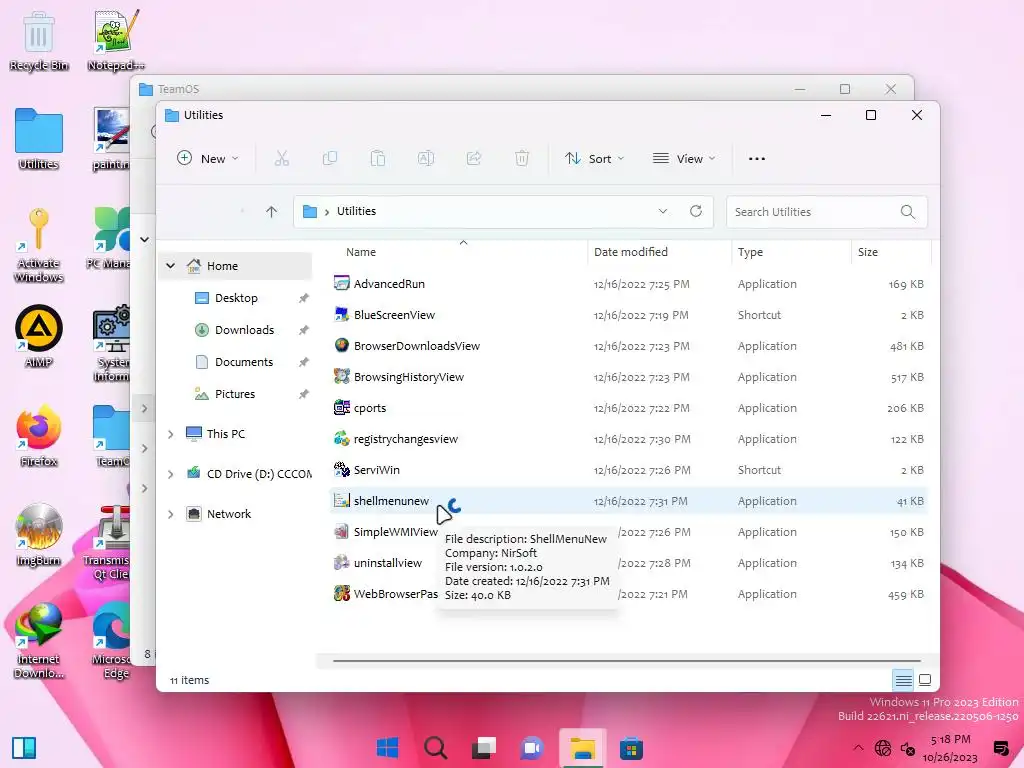
Task: Click the Paste clipboard icon
Action: point(377,159)
